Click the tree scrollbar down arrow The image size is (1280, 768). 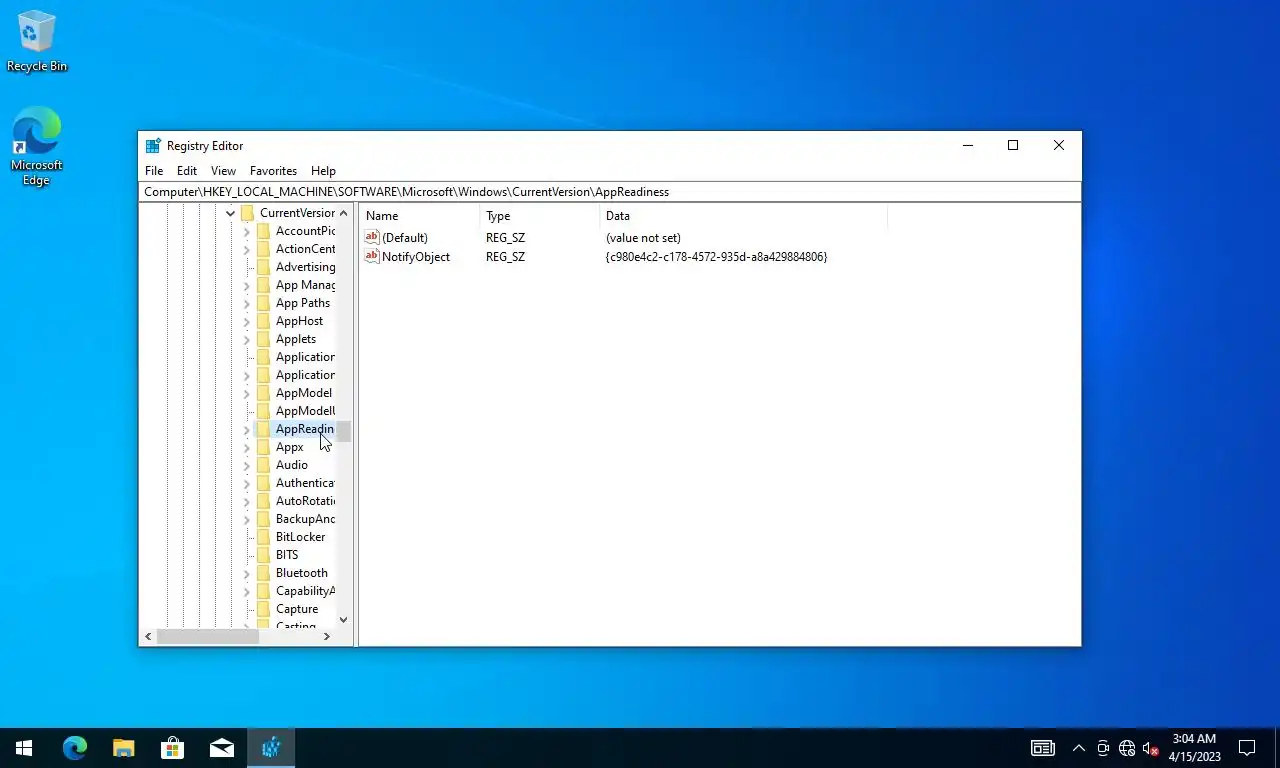tap(343, 619)
